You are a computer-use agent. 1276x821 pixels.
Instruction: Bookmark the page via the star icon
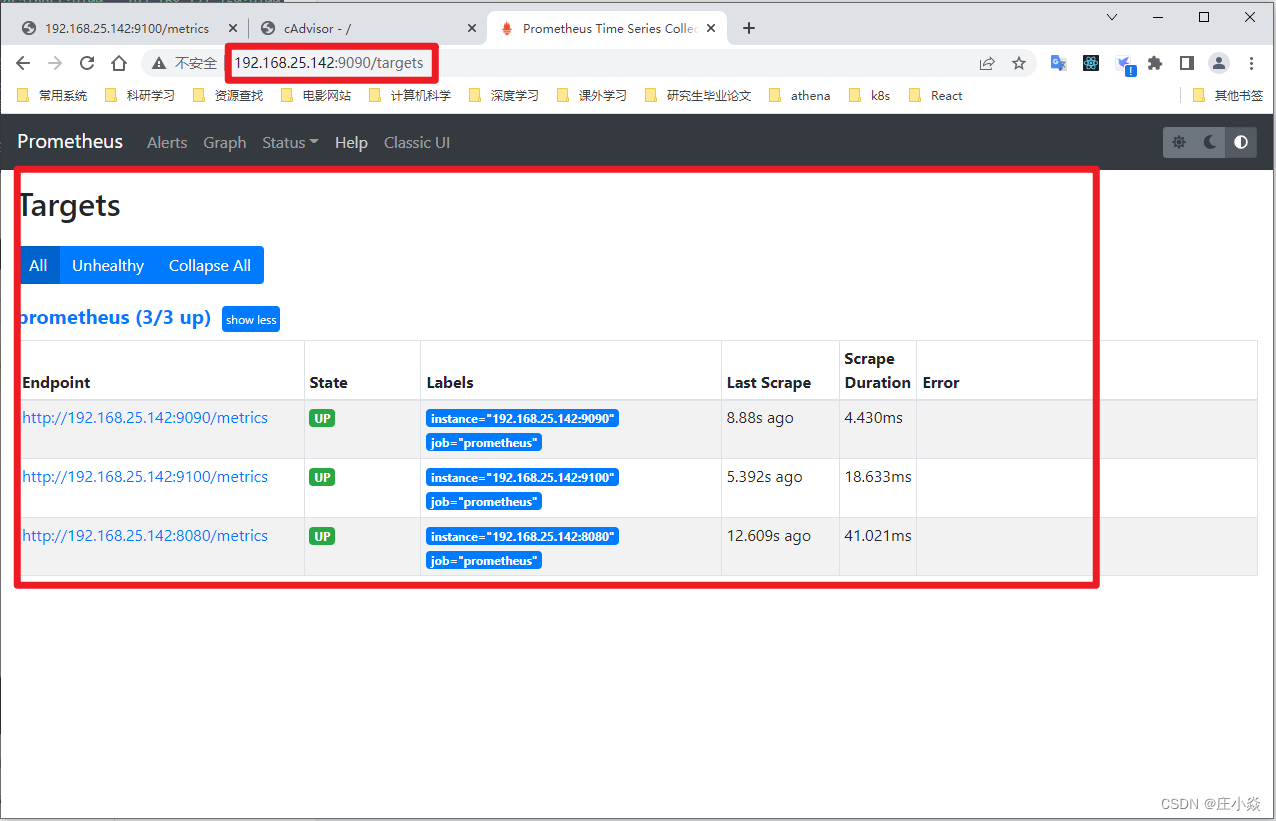[x=1019, y=62]
